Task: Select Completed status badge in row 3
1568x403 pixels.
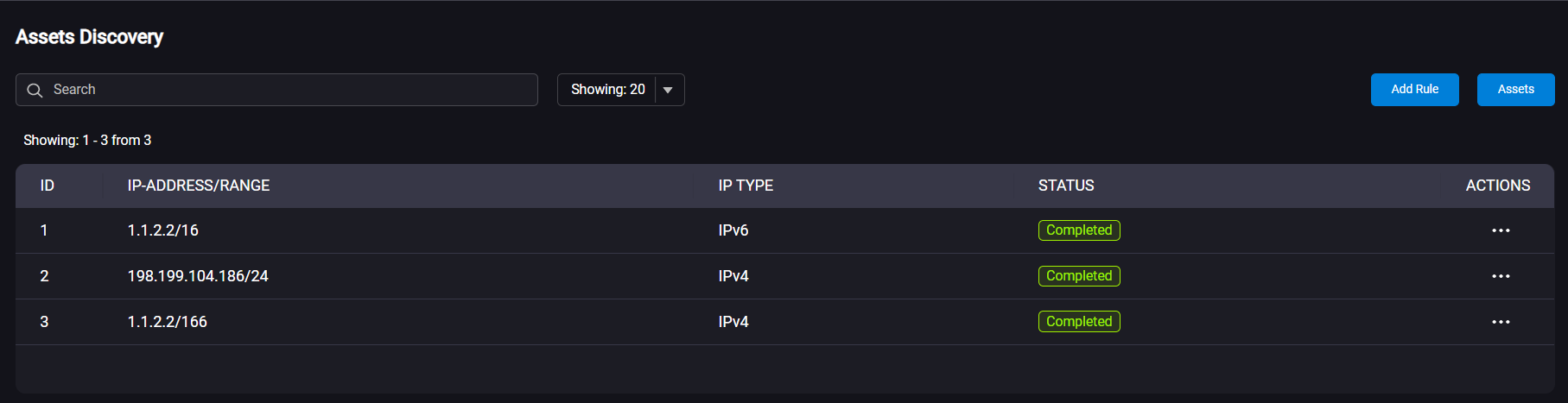Action: pyautogui.click(x=1079, y=322)
